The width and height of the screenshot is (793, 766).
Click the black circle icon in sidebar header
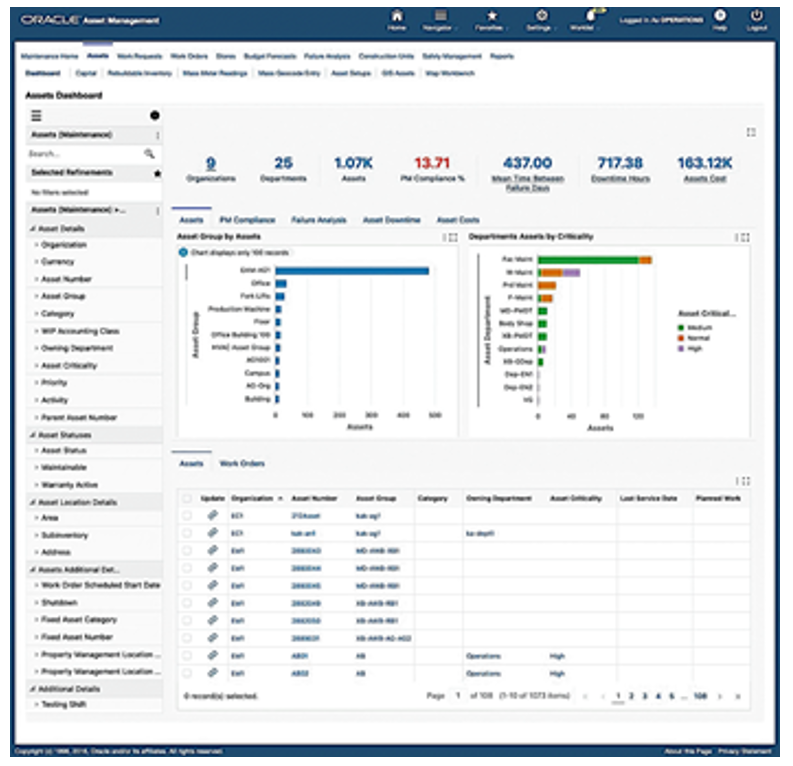coord(155,116)
